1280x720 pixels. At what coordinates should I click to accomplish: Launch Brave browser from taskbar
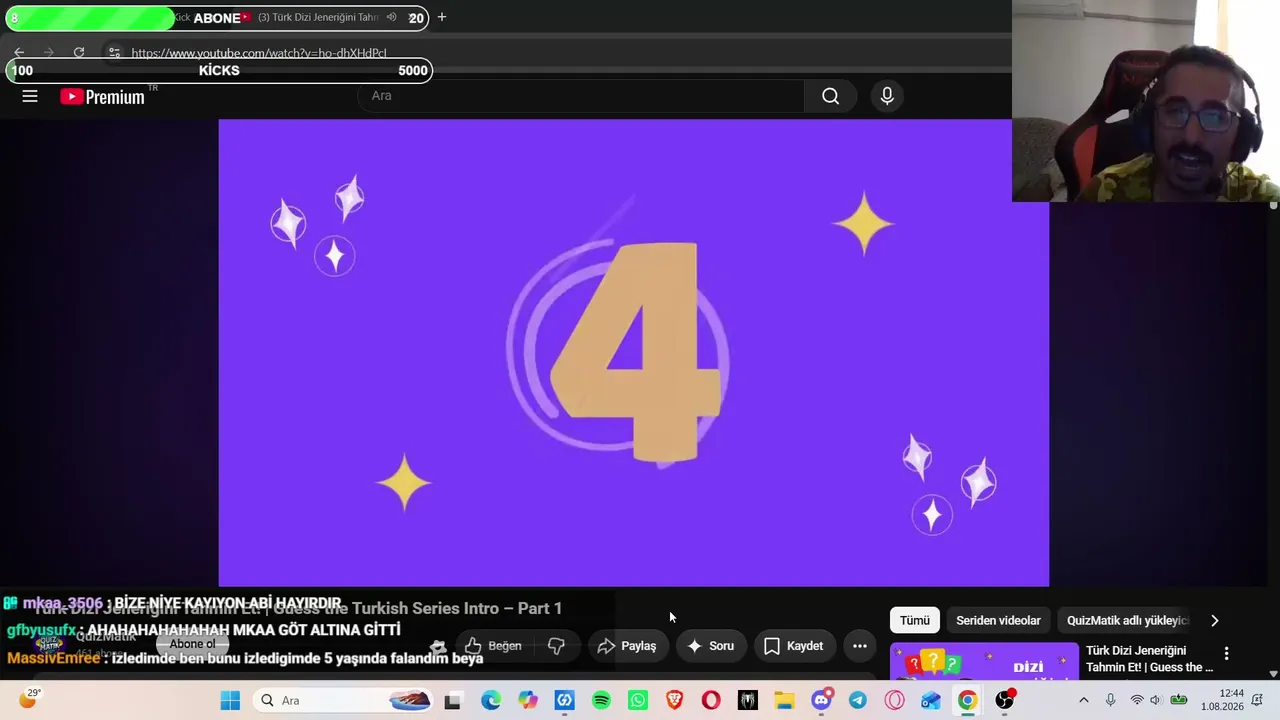pos(674,700)
